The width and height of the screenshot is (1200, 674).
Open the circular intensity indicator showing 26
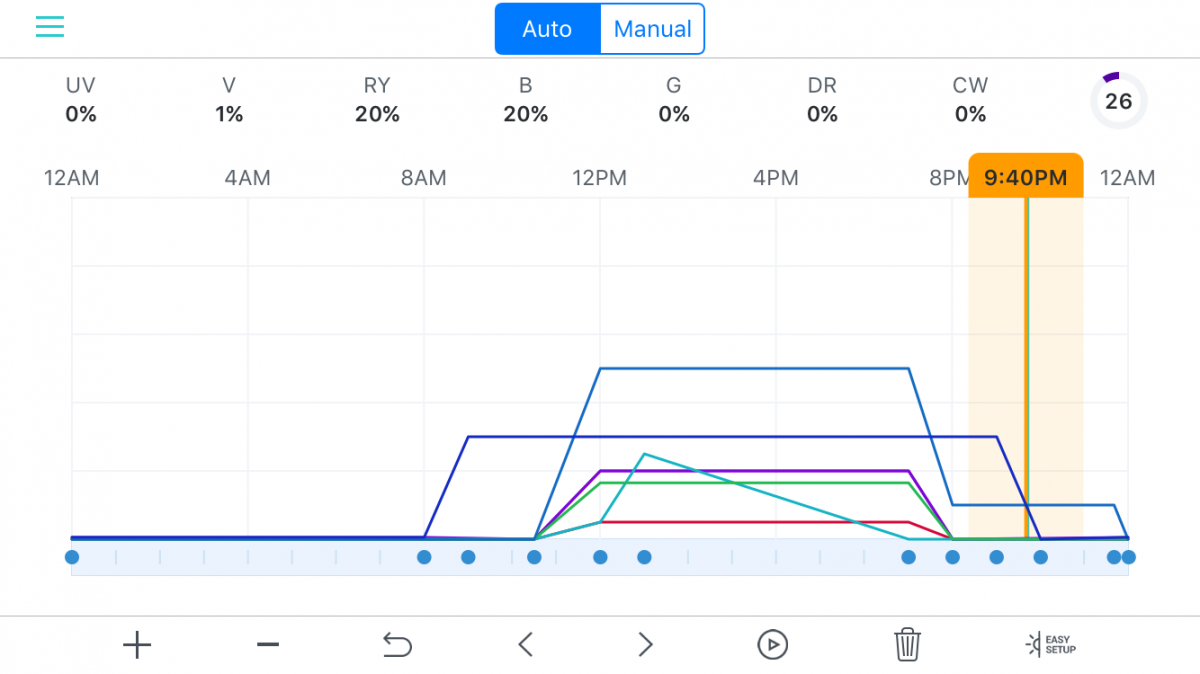1118,101
